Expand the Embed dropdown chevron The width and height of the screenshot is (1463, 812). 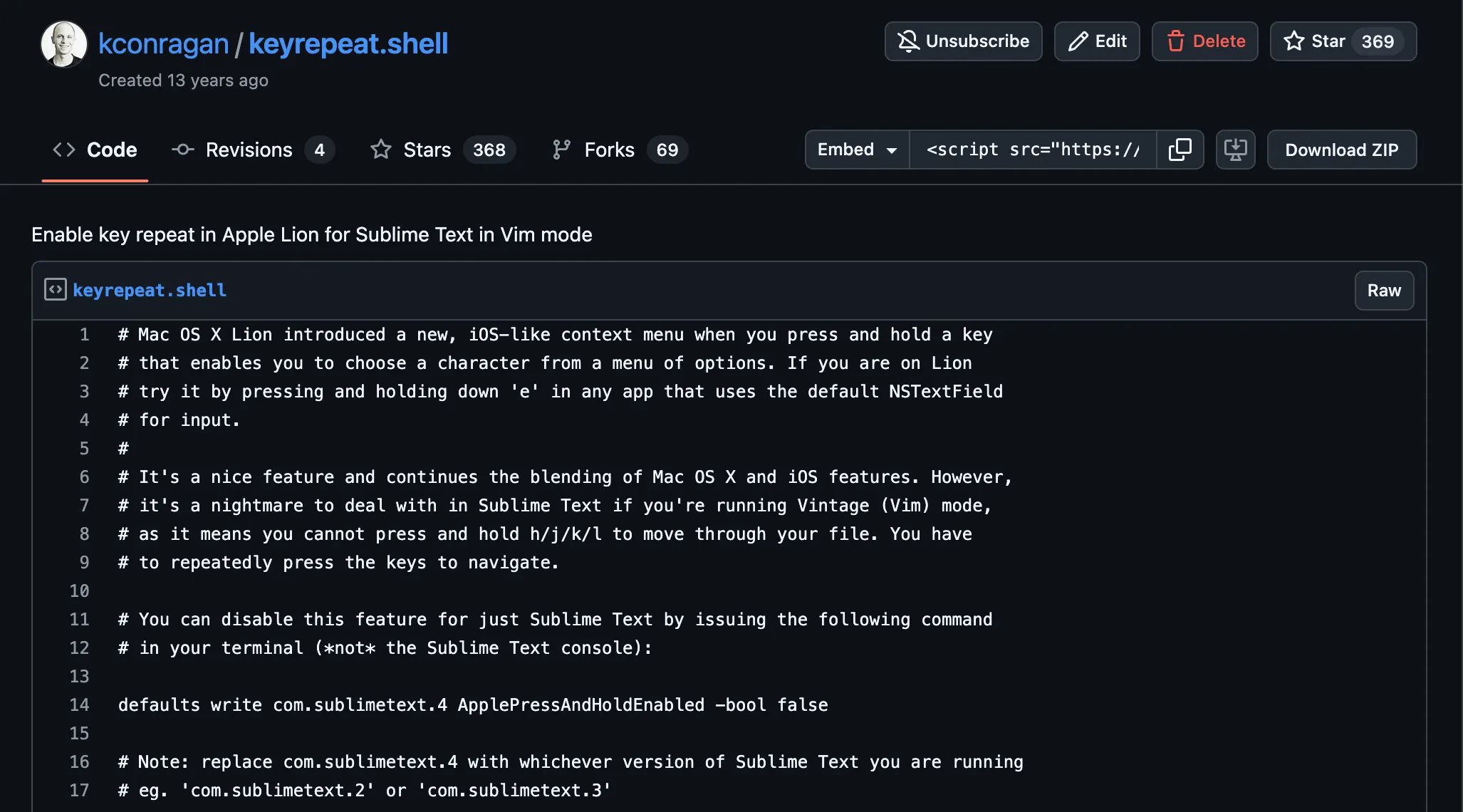892,150
